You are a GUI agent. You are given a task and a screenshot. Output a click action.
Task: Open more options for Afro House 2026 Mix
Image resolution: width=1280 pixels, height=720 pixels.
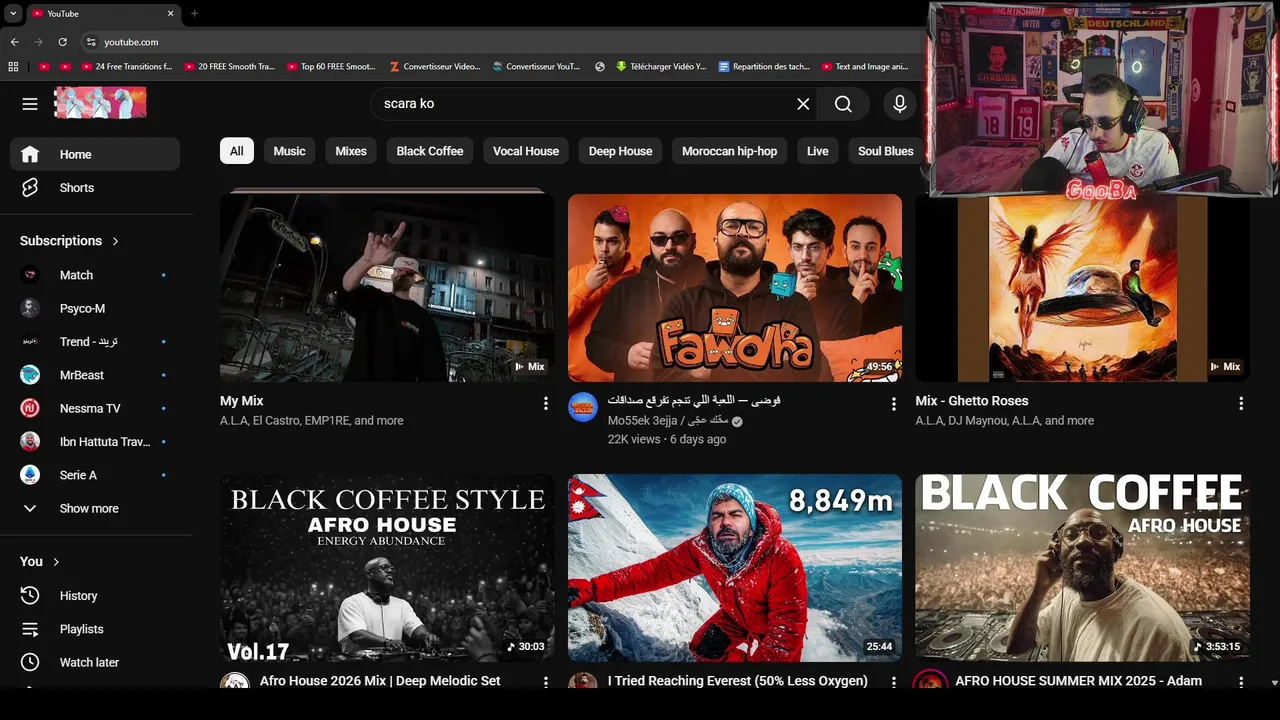click(545, 682)
